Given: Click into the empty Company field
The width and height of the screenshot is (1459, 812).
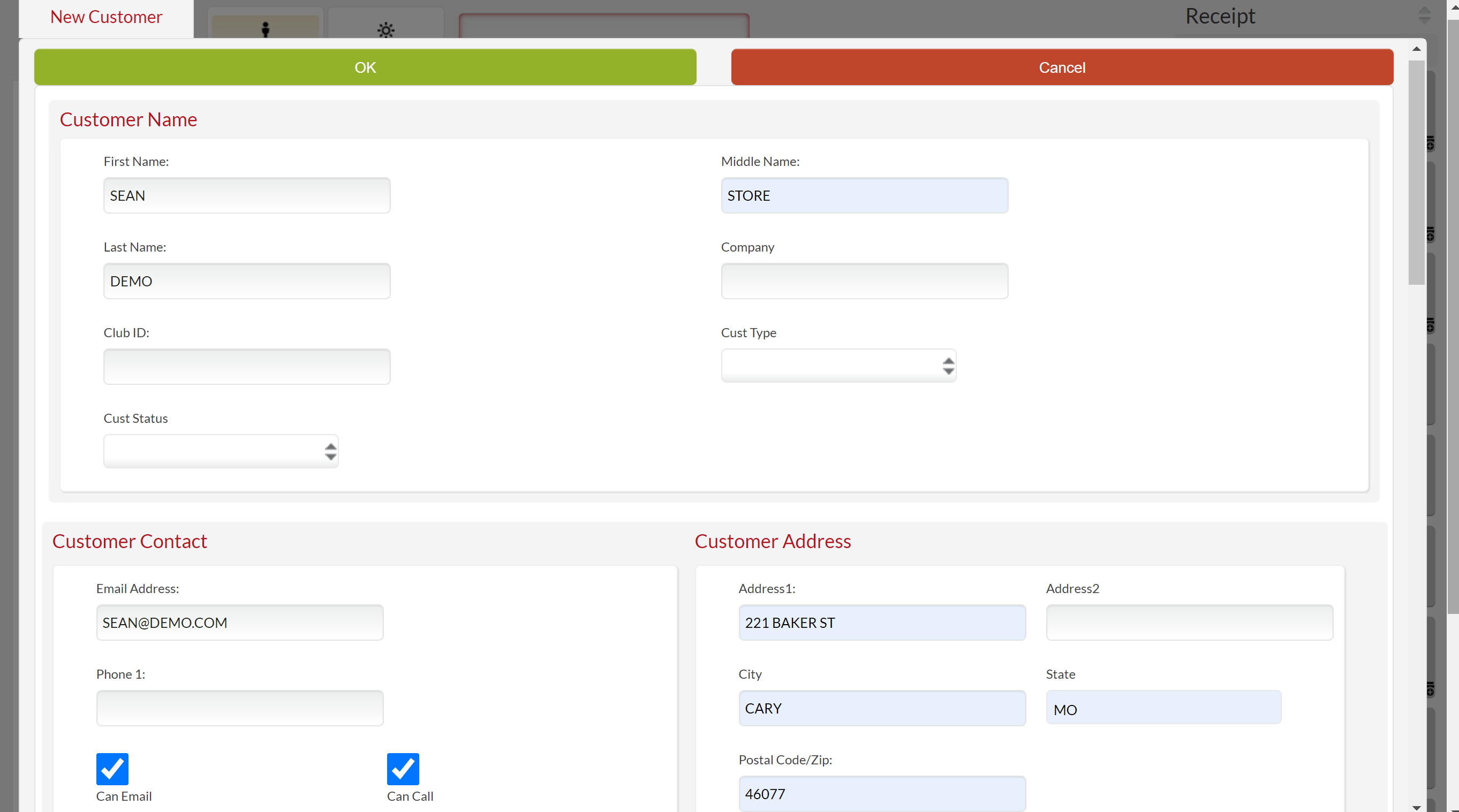Looking at the screenshot, I should click(x=864, y=282).
